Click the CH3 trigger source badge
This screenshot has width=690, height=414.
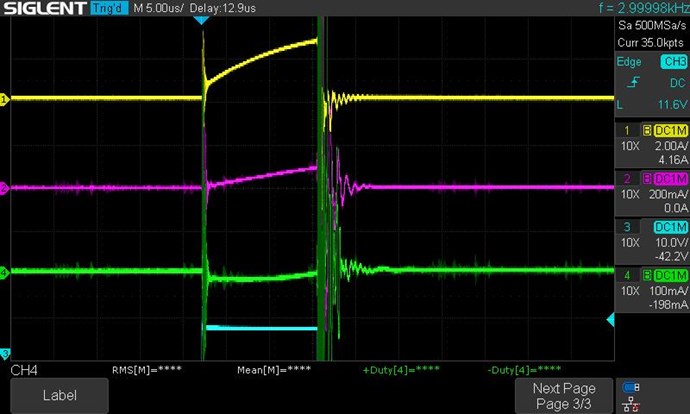(674, 62)
